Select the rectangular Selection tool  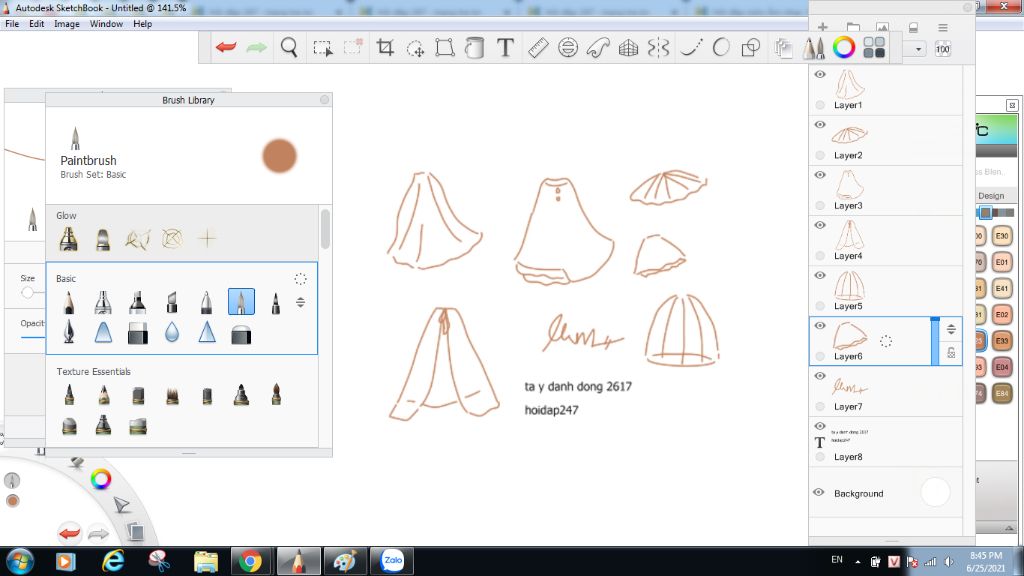tap(323, 48)
